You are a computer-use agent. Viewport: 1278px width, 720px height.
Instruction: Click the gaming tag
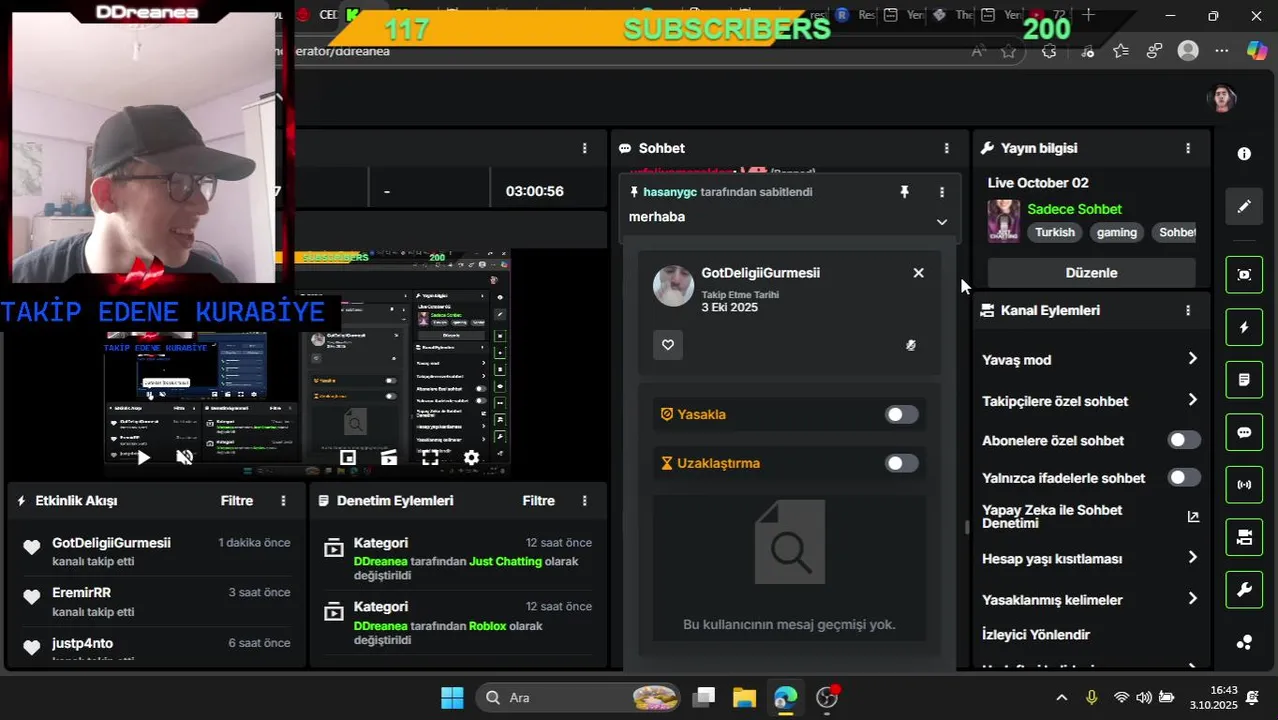(1117, 232)
